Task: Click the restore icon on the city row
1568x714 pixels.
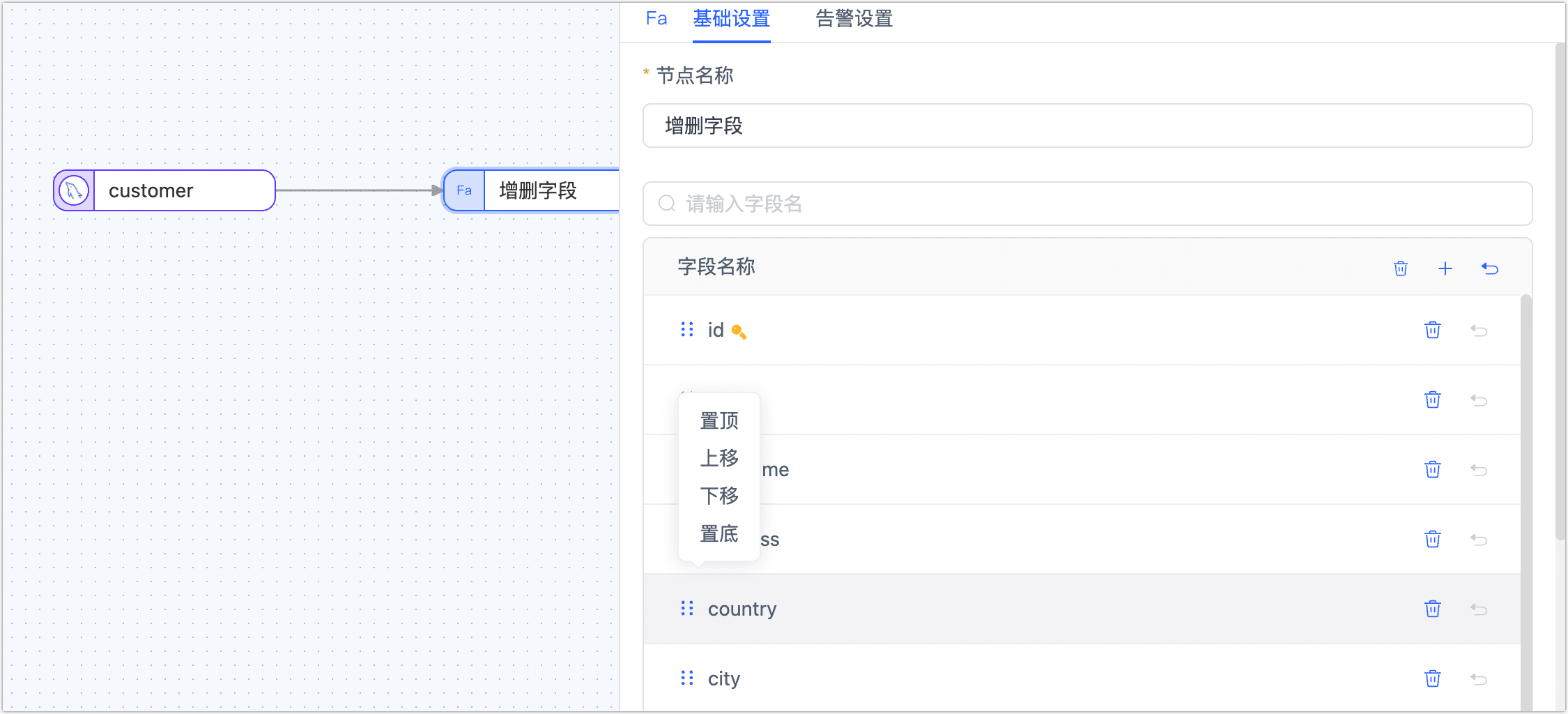Action: (x=1479, y=678)
